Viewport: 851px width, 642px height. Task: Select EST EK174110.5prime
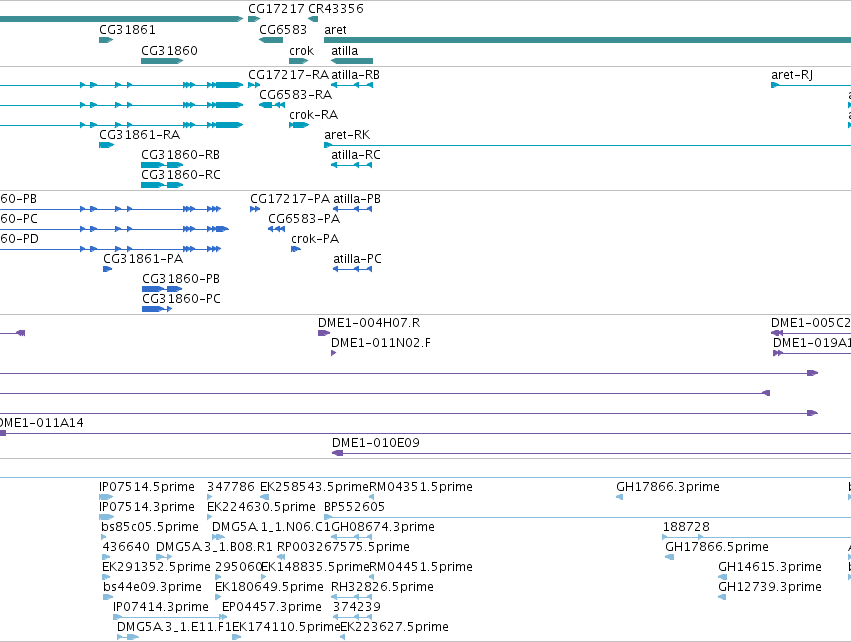[x=237, y=637]
